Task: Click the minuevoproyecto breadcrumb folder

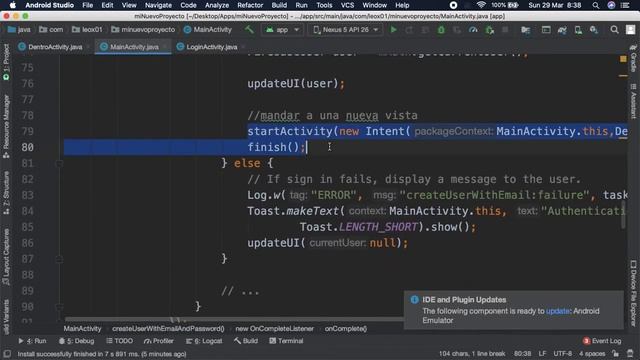Action: (x=143, y=30)
